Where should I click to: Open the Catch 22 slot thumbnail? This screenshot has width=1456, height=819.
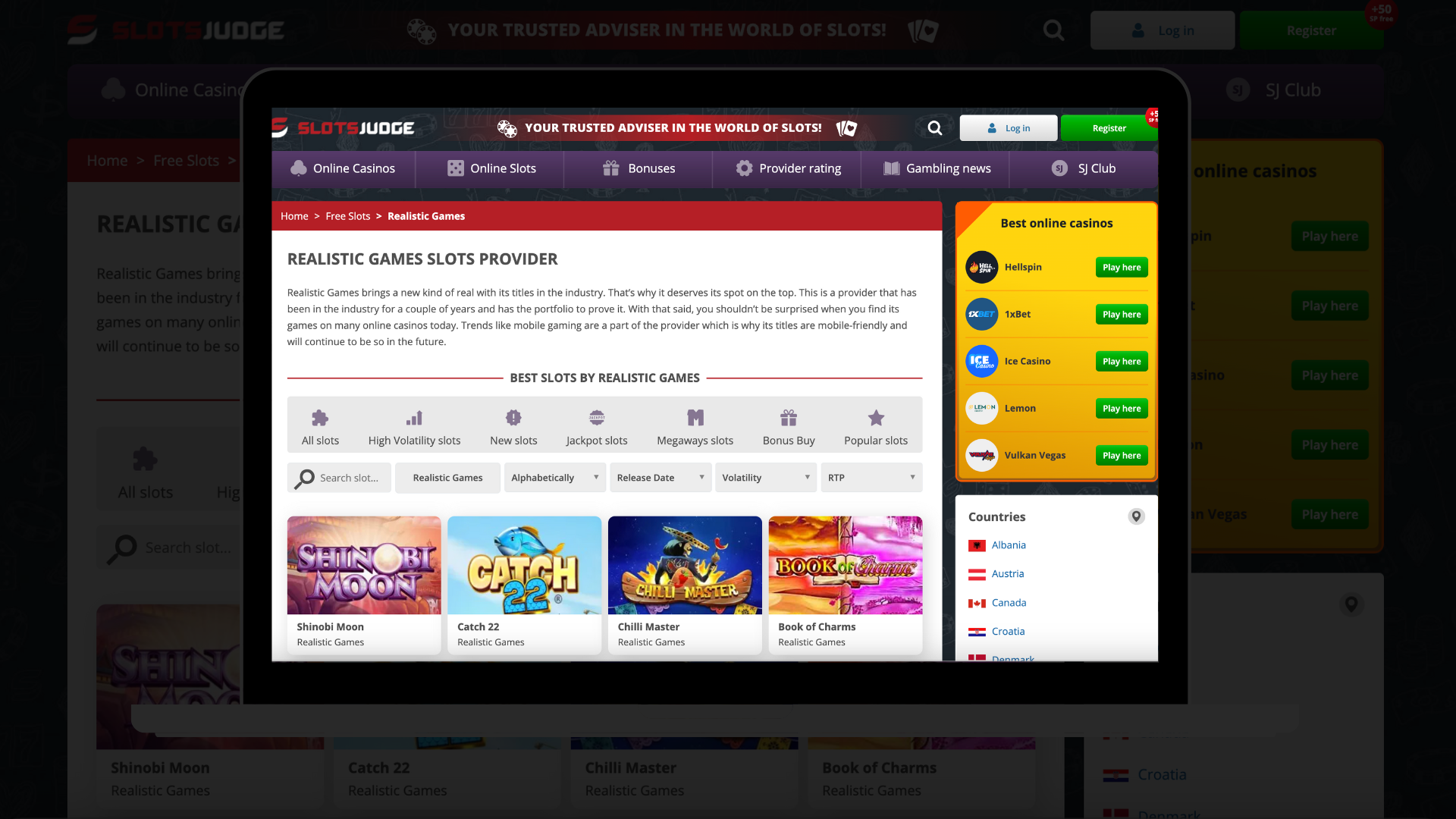tap(524, 565)
